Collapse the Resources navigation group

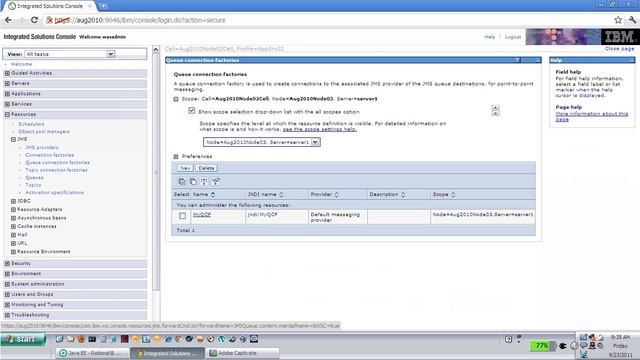tap(7, 115)
